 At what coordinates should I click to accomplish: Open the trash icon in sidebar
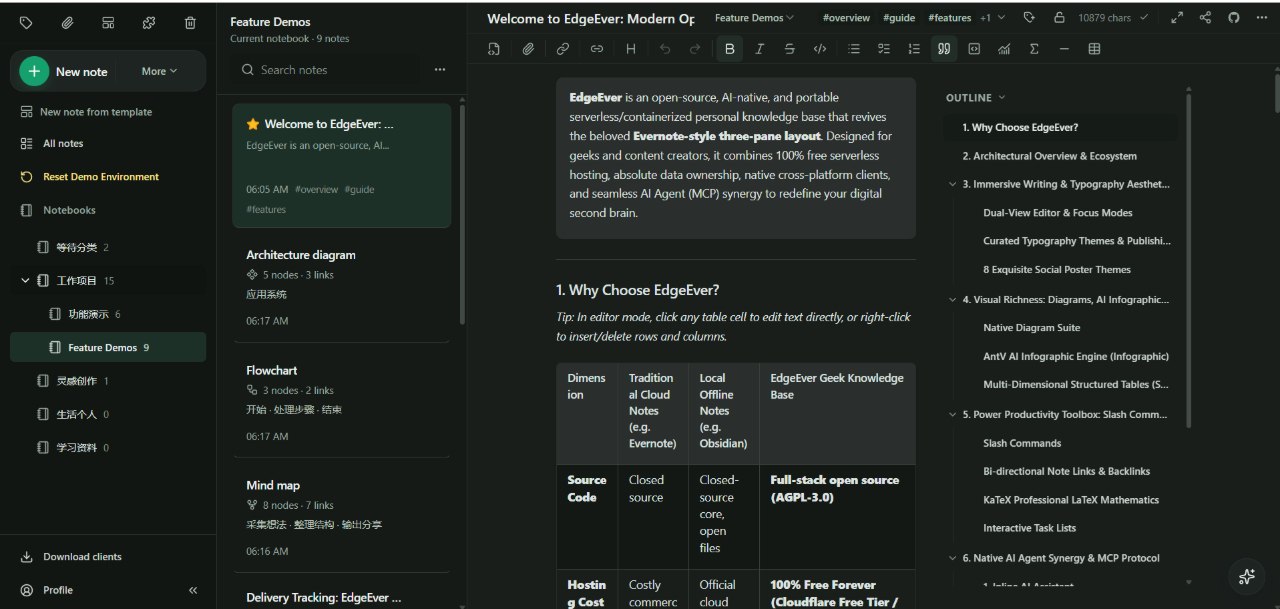tap(190, 22)
